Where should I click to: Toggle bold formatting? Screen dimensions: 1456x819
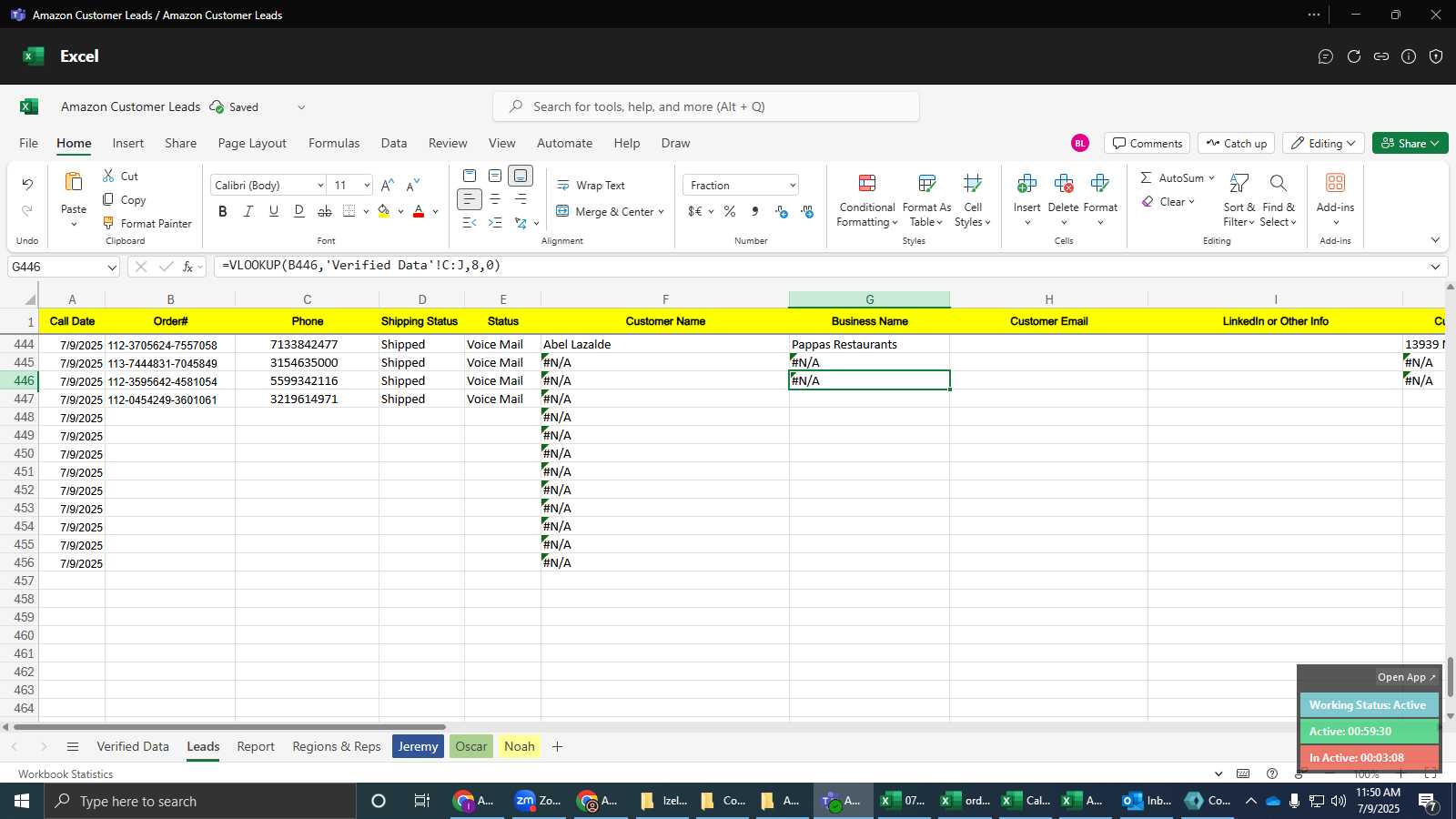click(223, 211)
